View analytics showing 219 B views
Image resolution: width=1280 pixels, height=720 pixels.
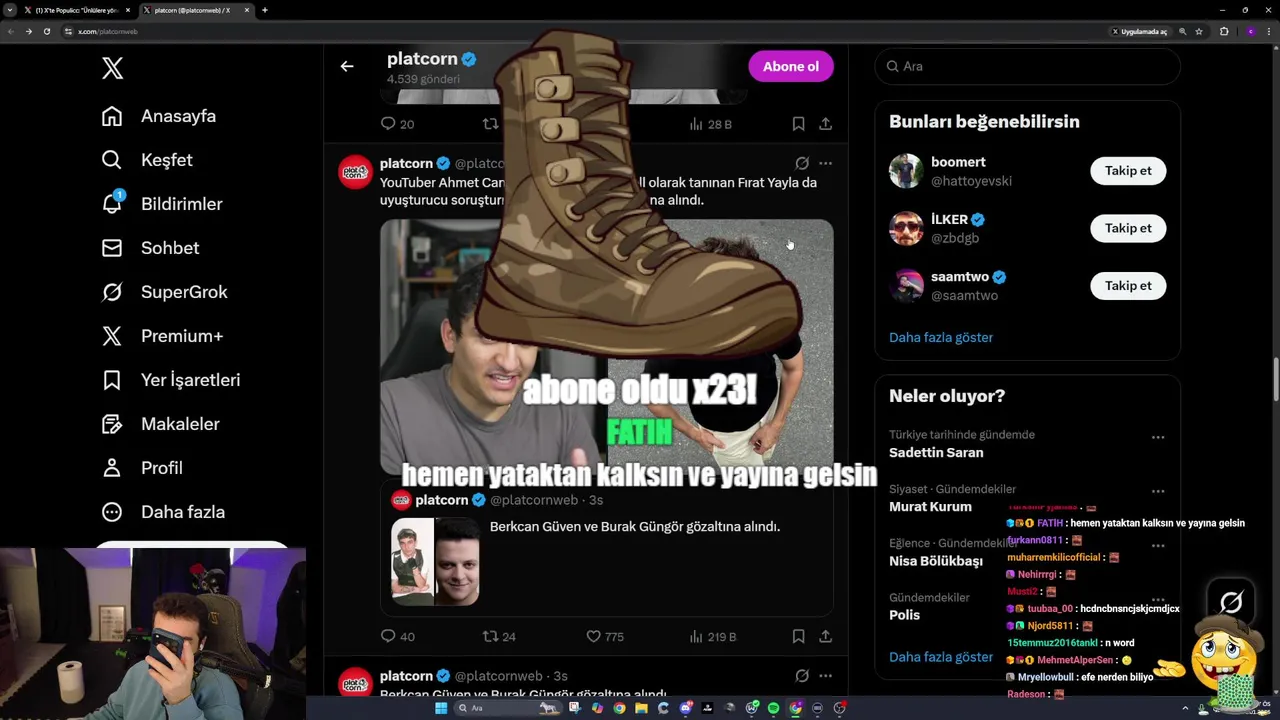click(x=713, y=636)
